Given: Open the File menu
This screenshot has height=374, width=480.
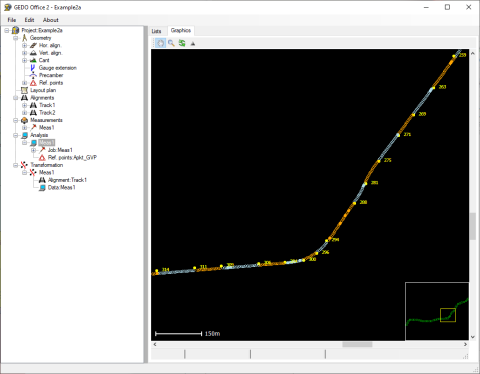Looking at the screenshot, I should (x=12, y=20).
